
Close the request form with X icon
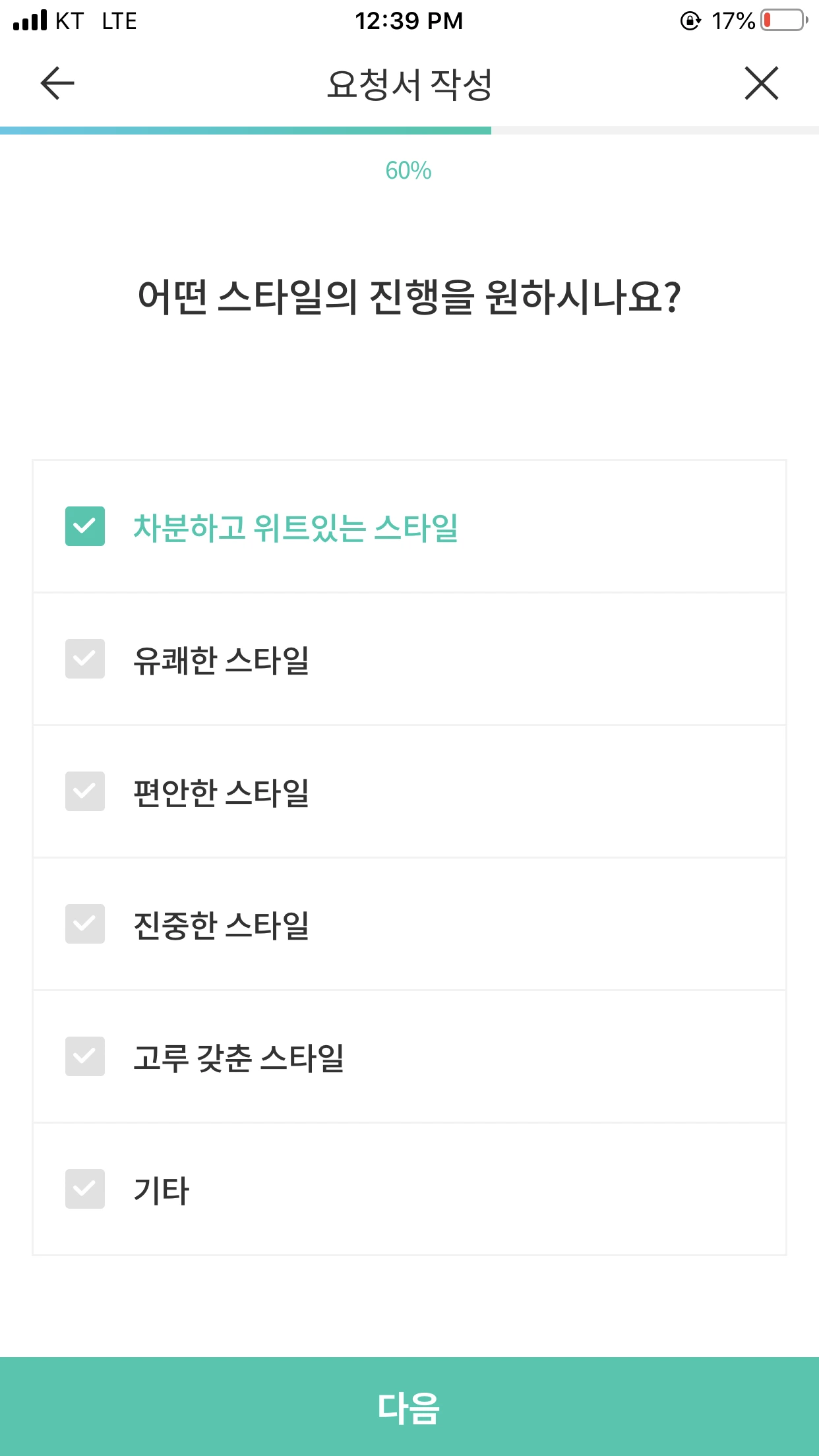coord(762,83)
